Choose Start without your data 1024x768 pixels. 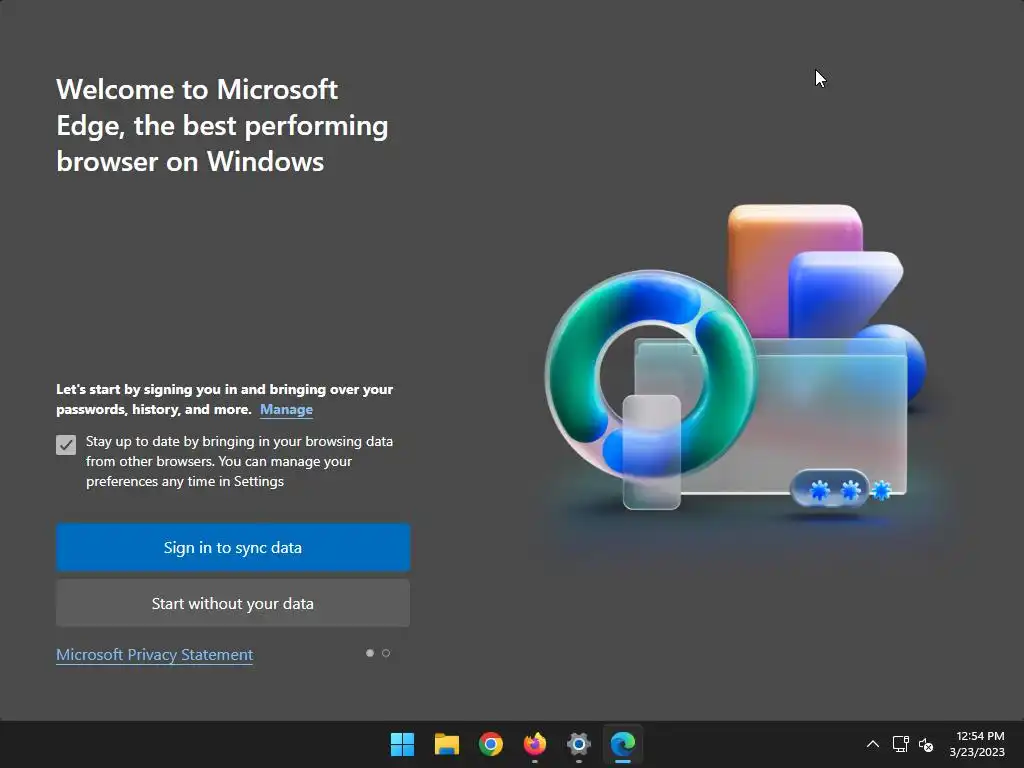pyautogui.click(x=233, y=603)
